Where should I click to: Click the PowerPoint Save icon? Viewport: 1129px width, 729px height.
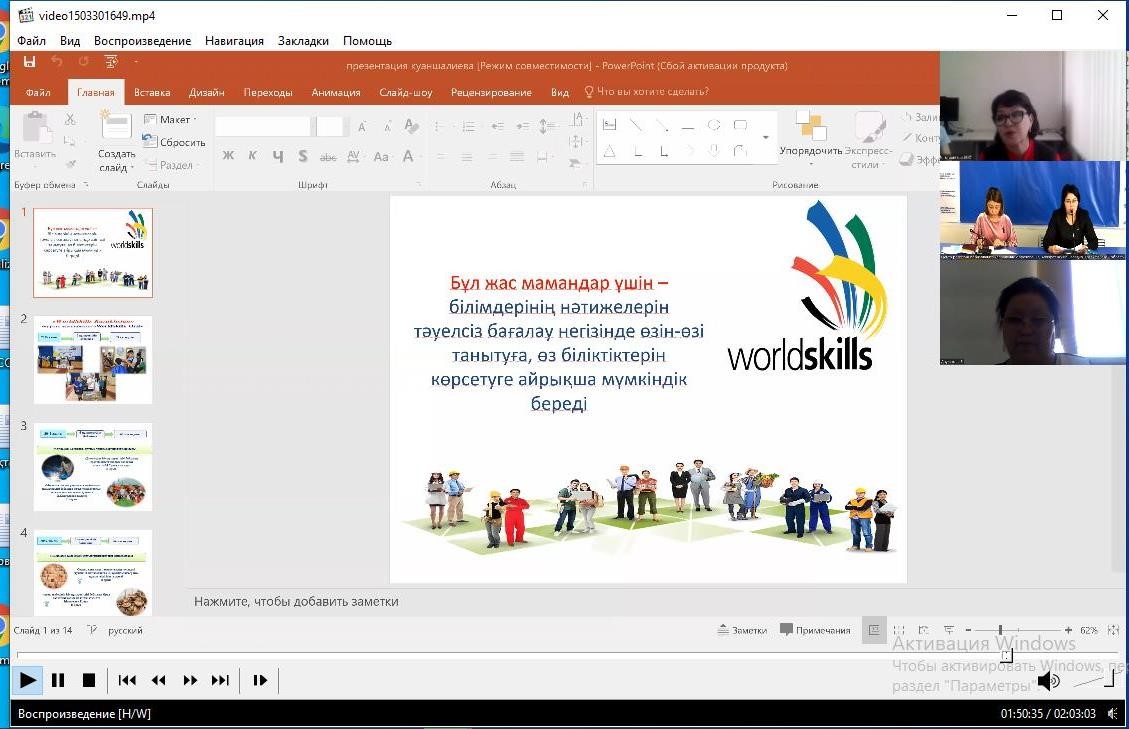[x=30, y=62]
